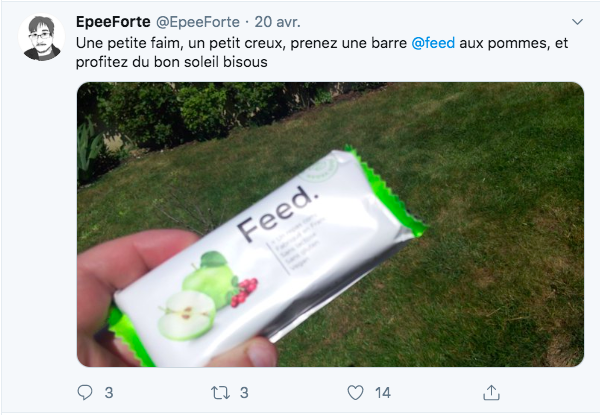Retweet this post using the arrows icon
600x415 pixels.
click(220, 393)
